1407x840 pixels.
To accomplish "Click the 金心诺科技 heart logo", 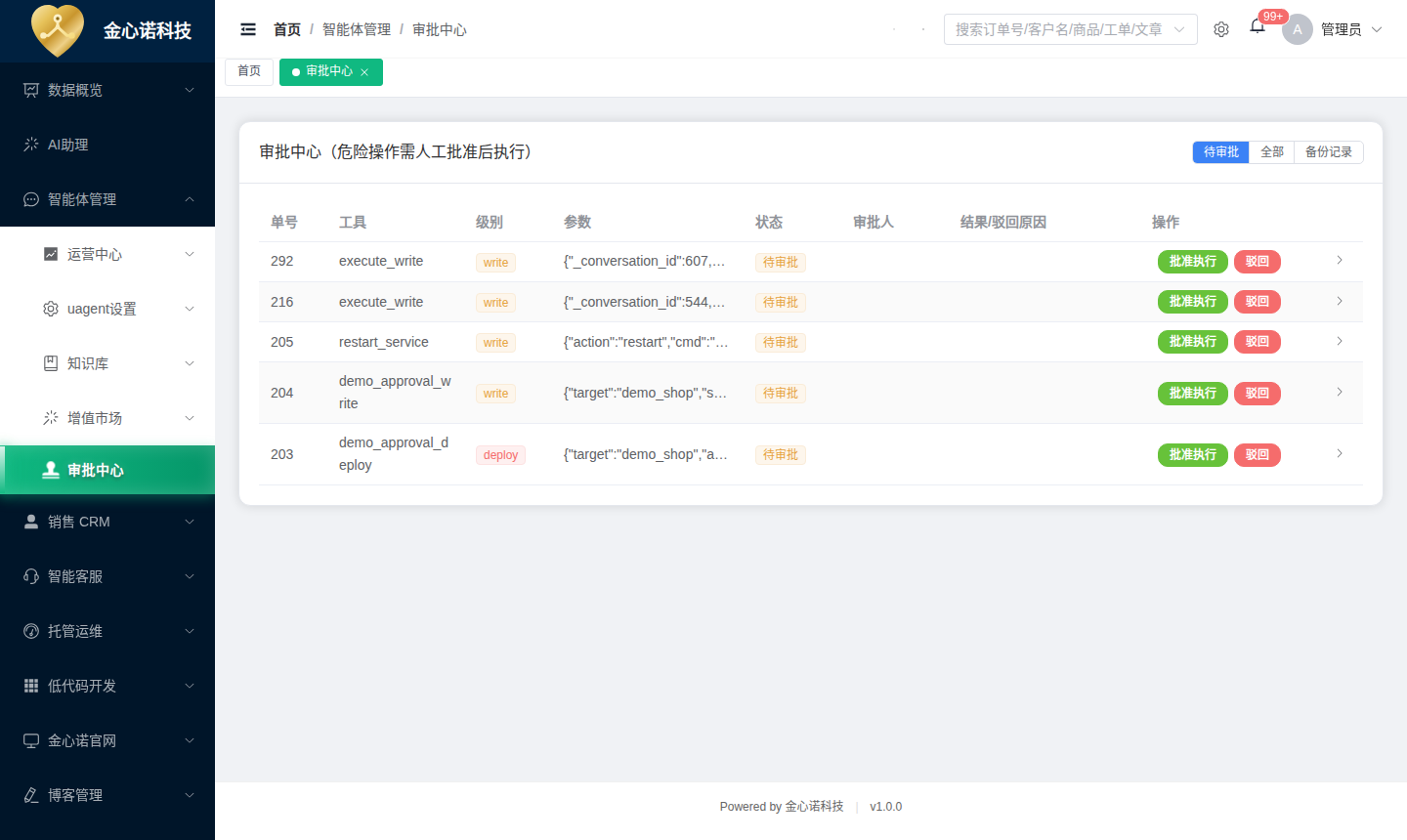I will [x=58, y=30].
